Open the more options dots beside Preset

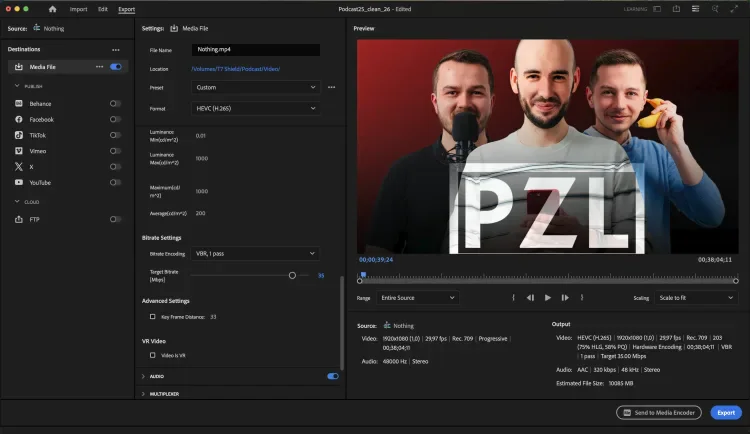331,87
